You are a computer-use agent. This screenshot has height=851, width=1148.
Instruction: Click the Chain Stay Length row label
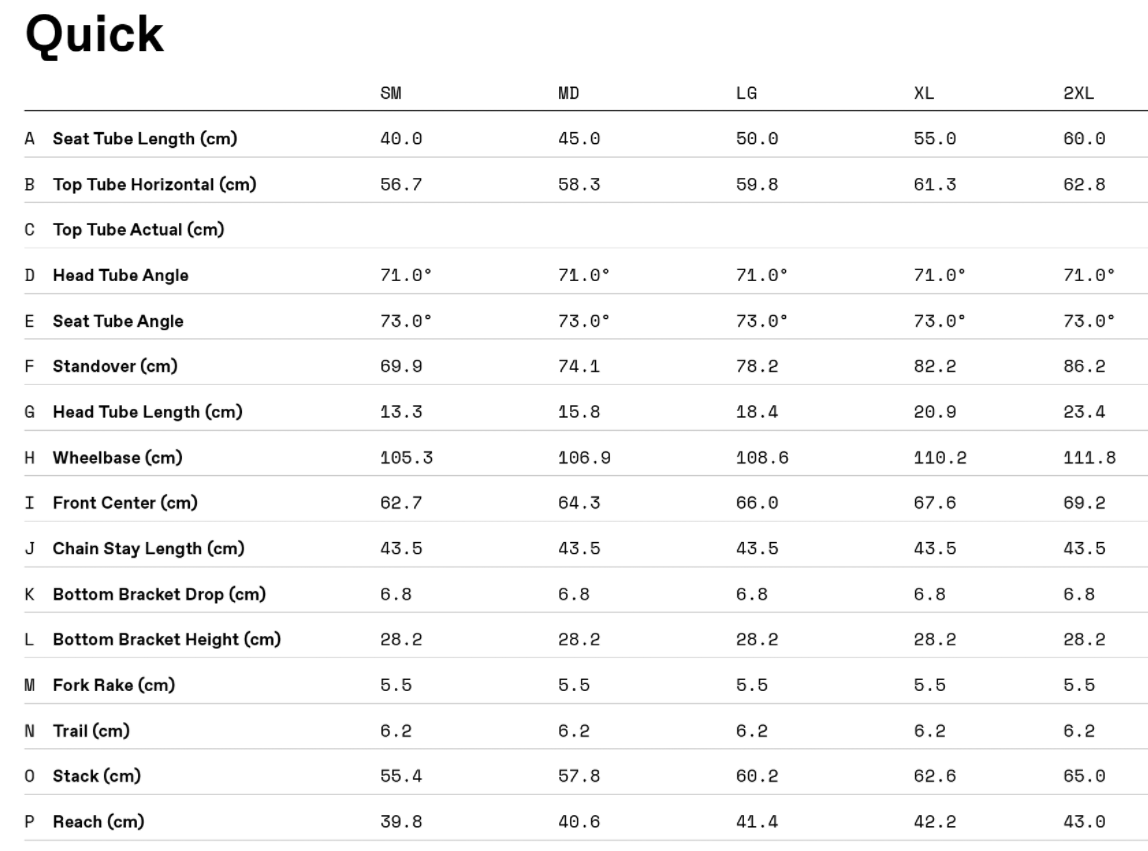pyautogui.click(x=148, y=549)
